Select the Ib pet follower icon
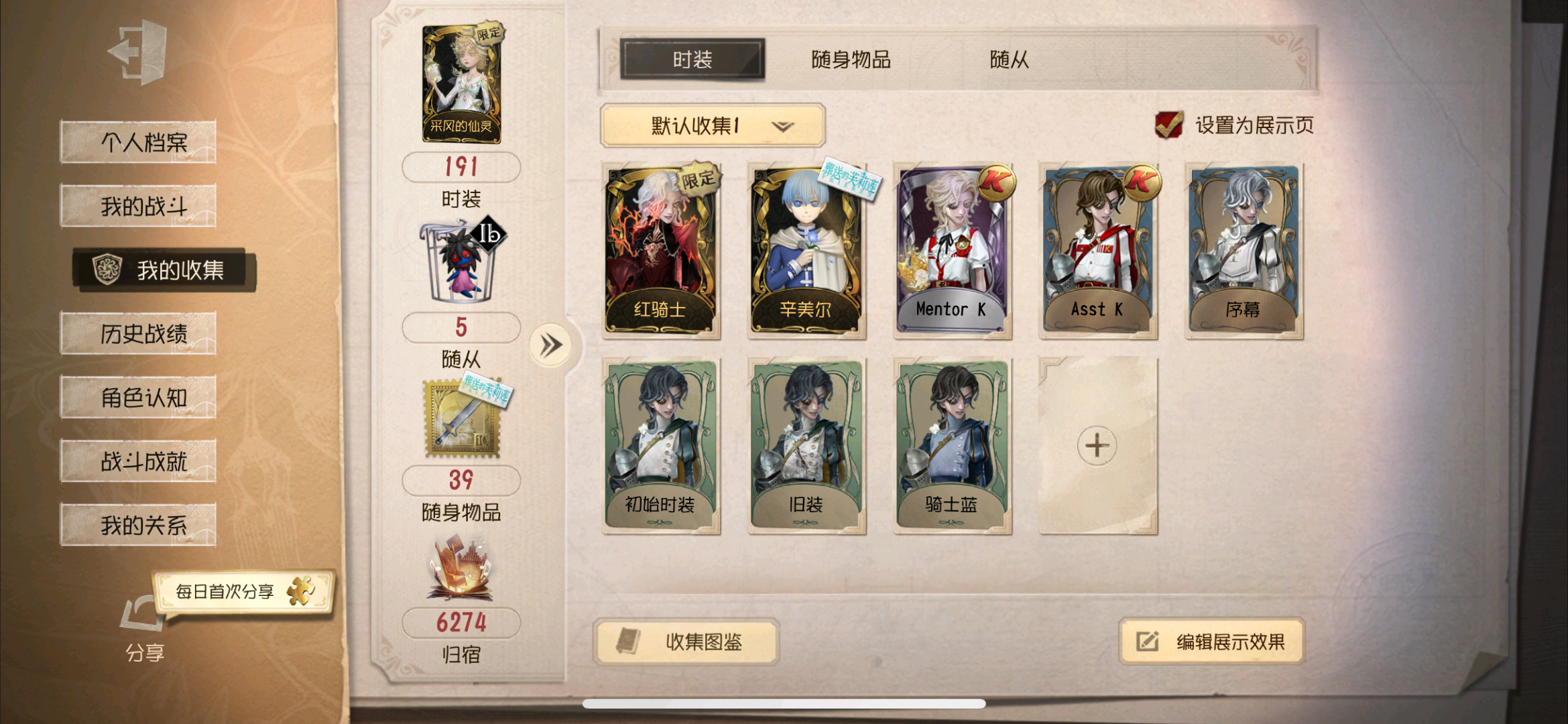The image size is (1568, 724). click(x=462, y=259)
